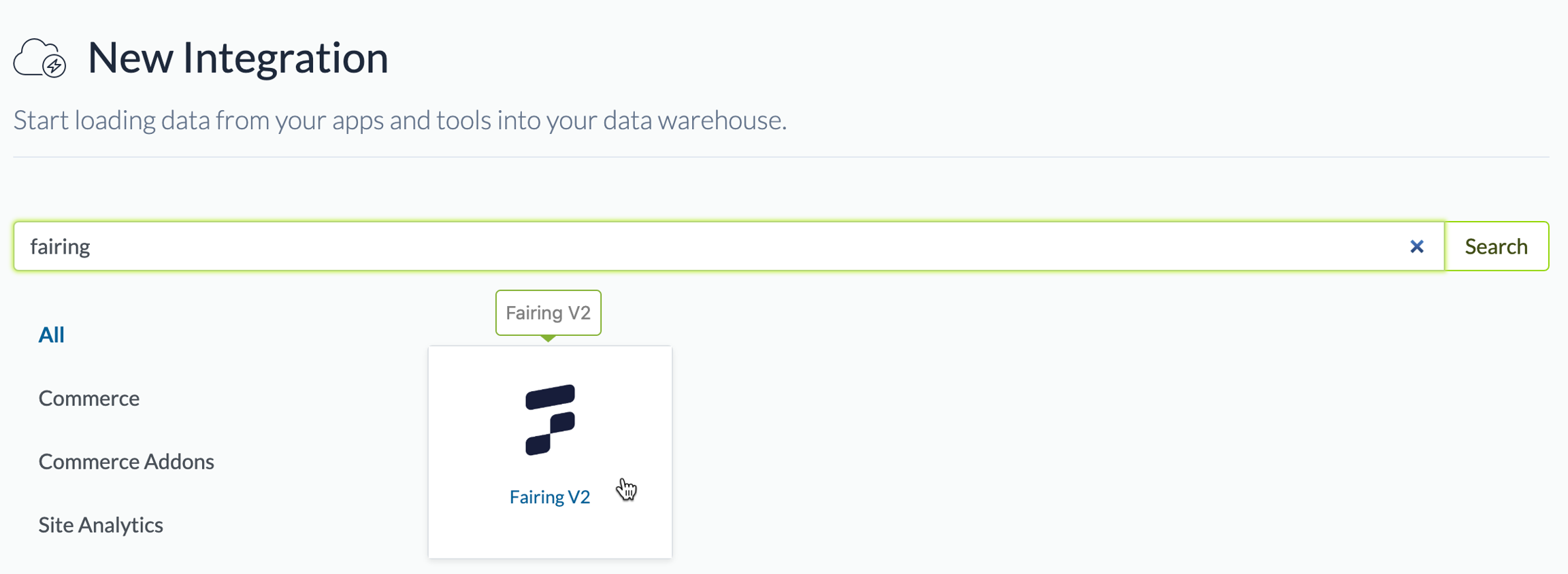Viewport: 1568px width, 574px height.
Task: Clear the search field with the X icon
Action: coord(1416,246)
